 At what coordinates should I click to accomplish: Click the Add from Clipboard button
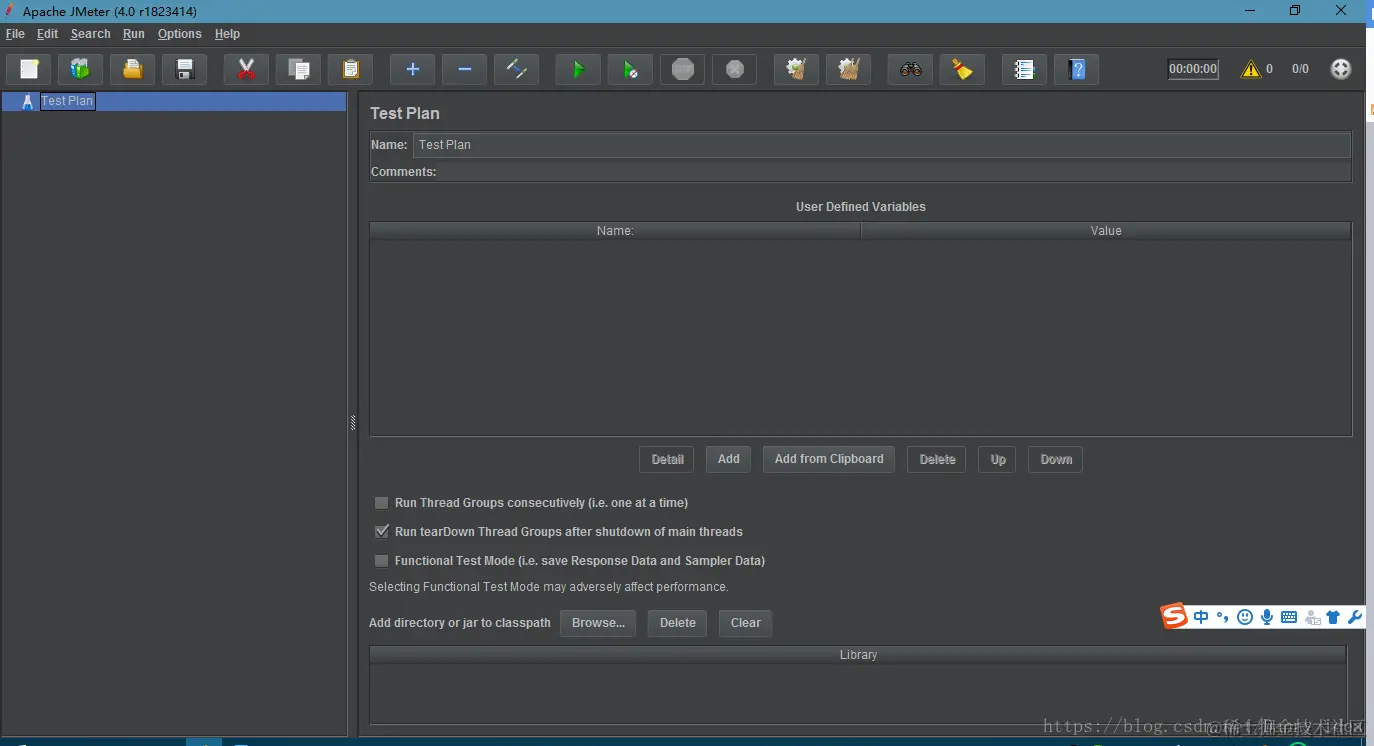pyautogui.click(x=829, y=459)
